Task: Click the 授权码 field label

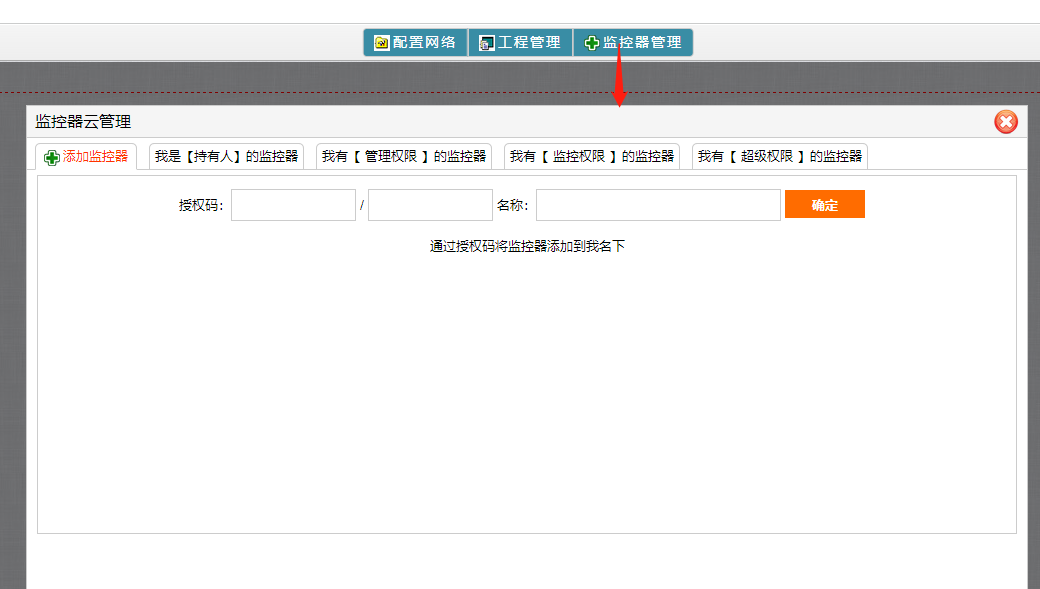Action: tap(201, 205)
